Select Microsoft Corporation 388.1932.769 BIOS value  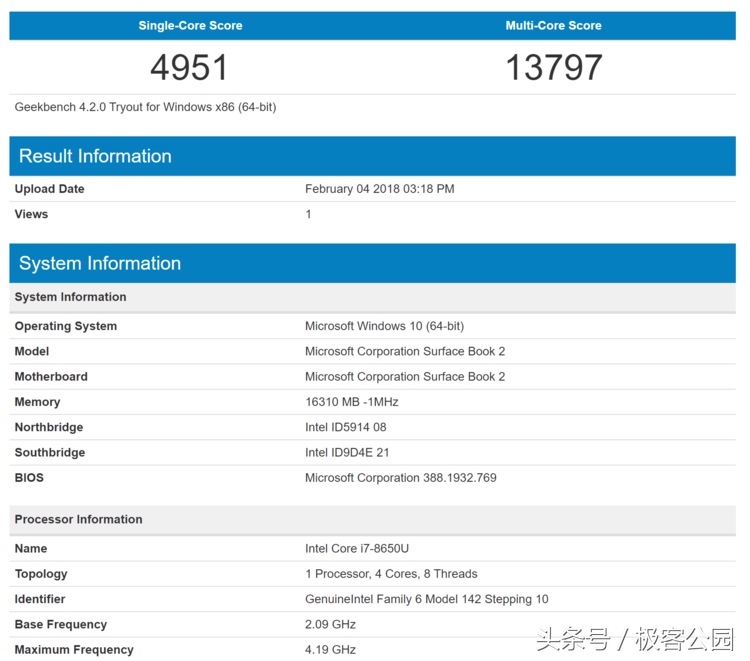pos(401,478)
